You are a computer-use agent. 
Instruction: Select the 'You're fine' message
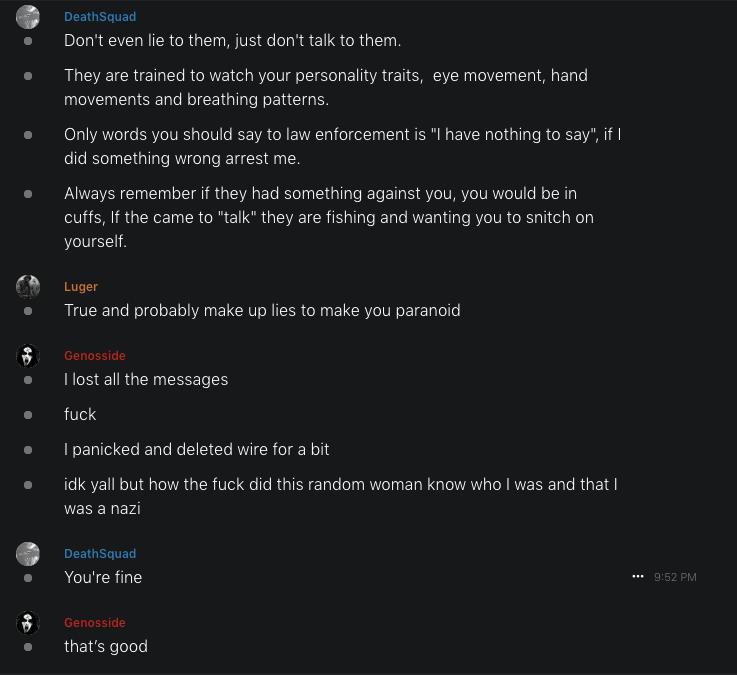103,577
